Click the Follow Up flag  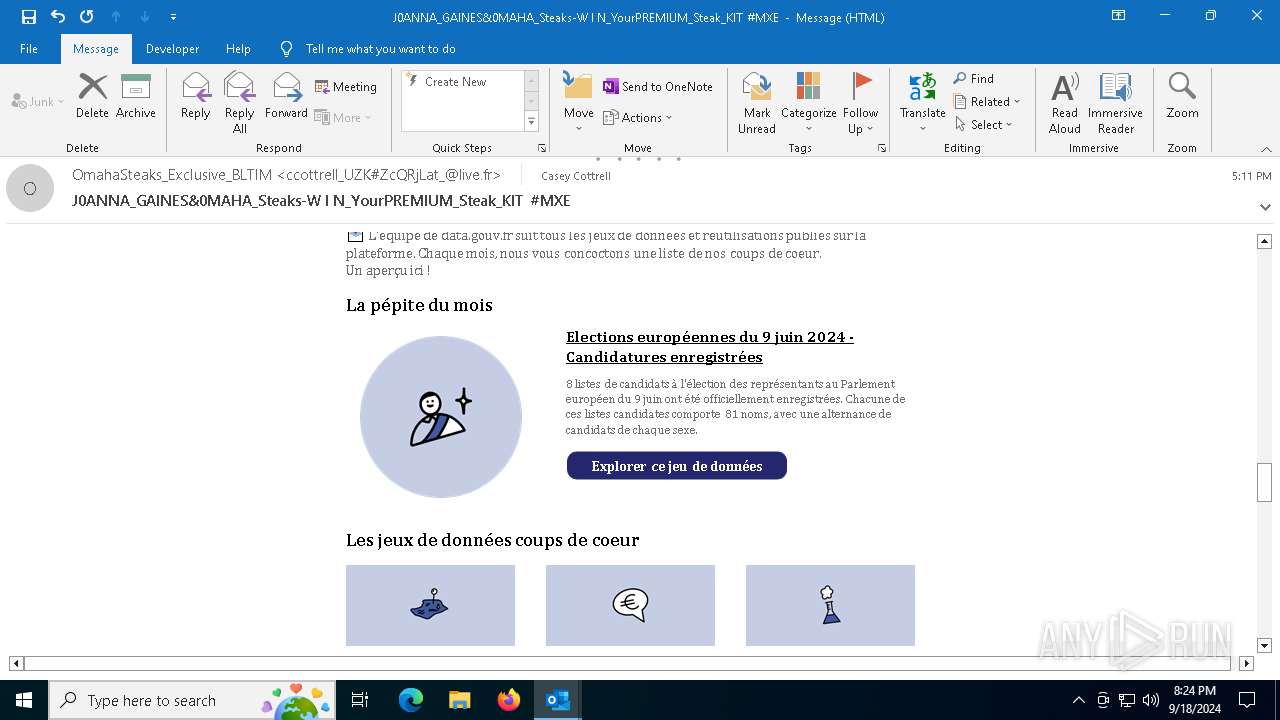pos(861,102)
